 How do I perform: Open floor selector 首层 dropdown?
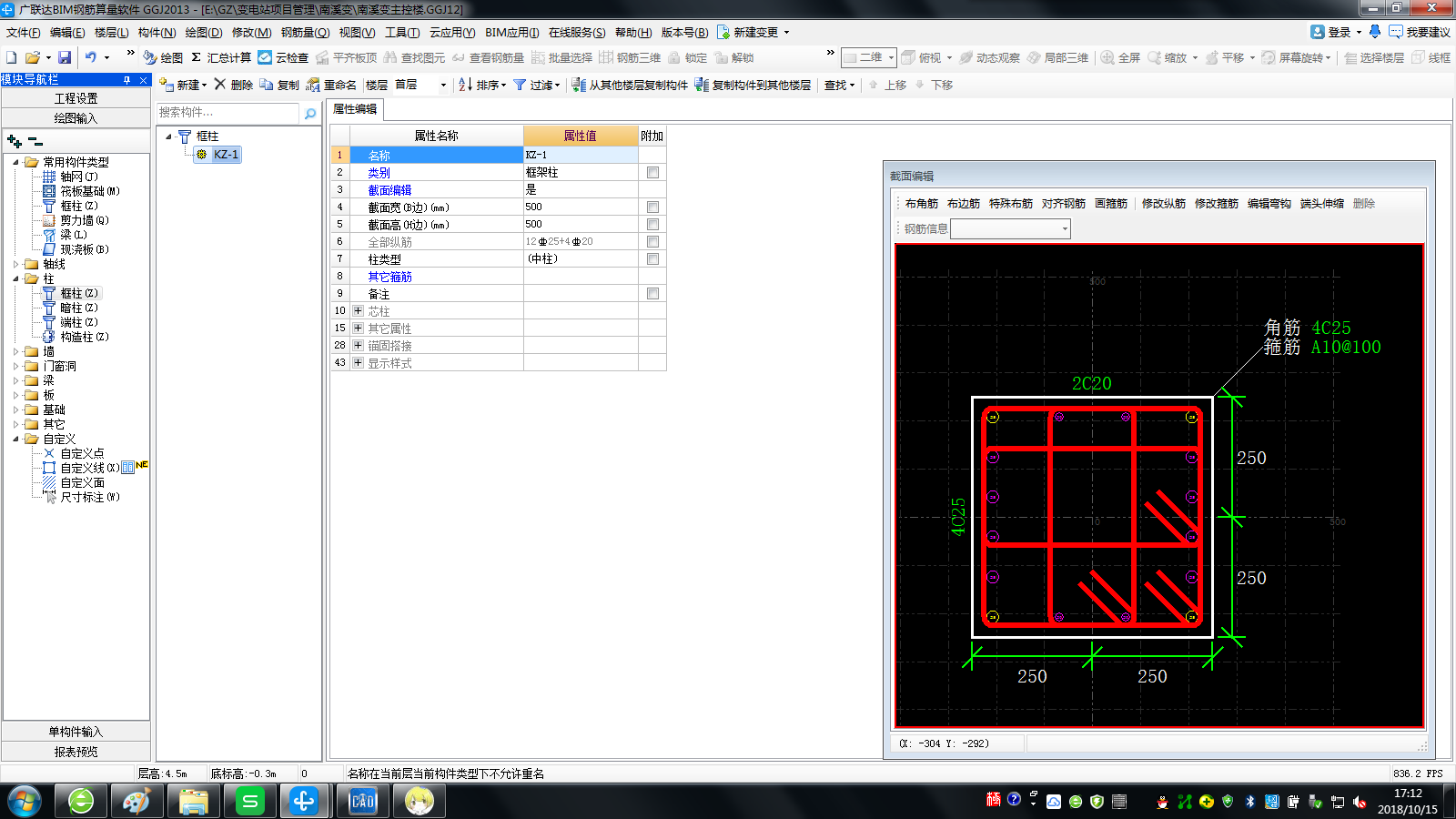coord(443,85)
